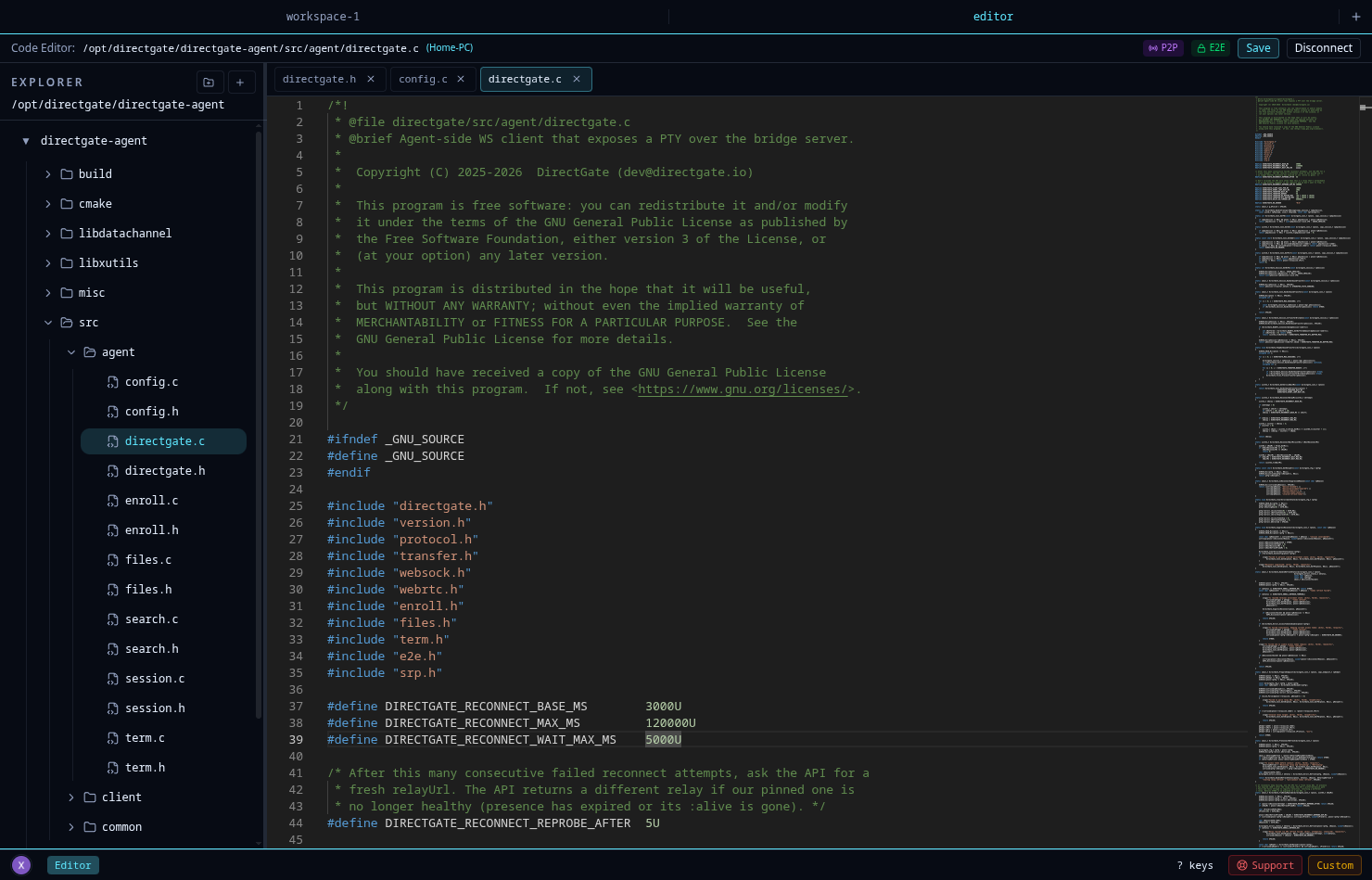The height and width of the screenshot is (880, 1372).
Task: Click the files.h file icon
Action: 113,590
